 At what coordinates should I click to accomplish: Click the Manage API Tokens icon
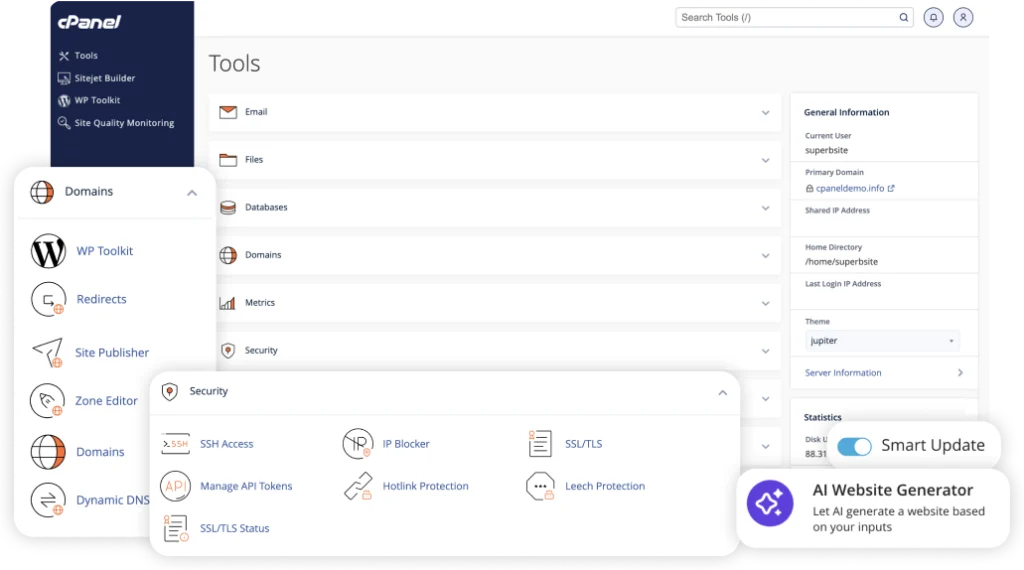[175, 486]
